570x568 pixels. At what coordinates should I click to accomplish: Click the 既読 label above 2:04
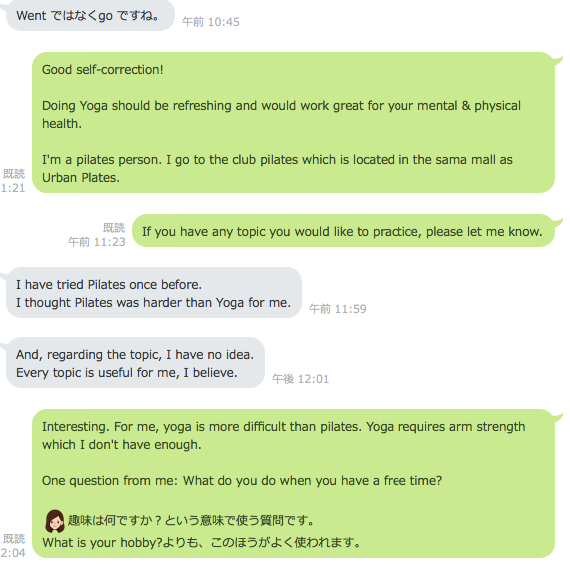tap(14, 539)
